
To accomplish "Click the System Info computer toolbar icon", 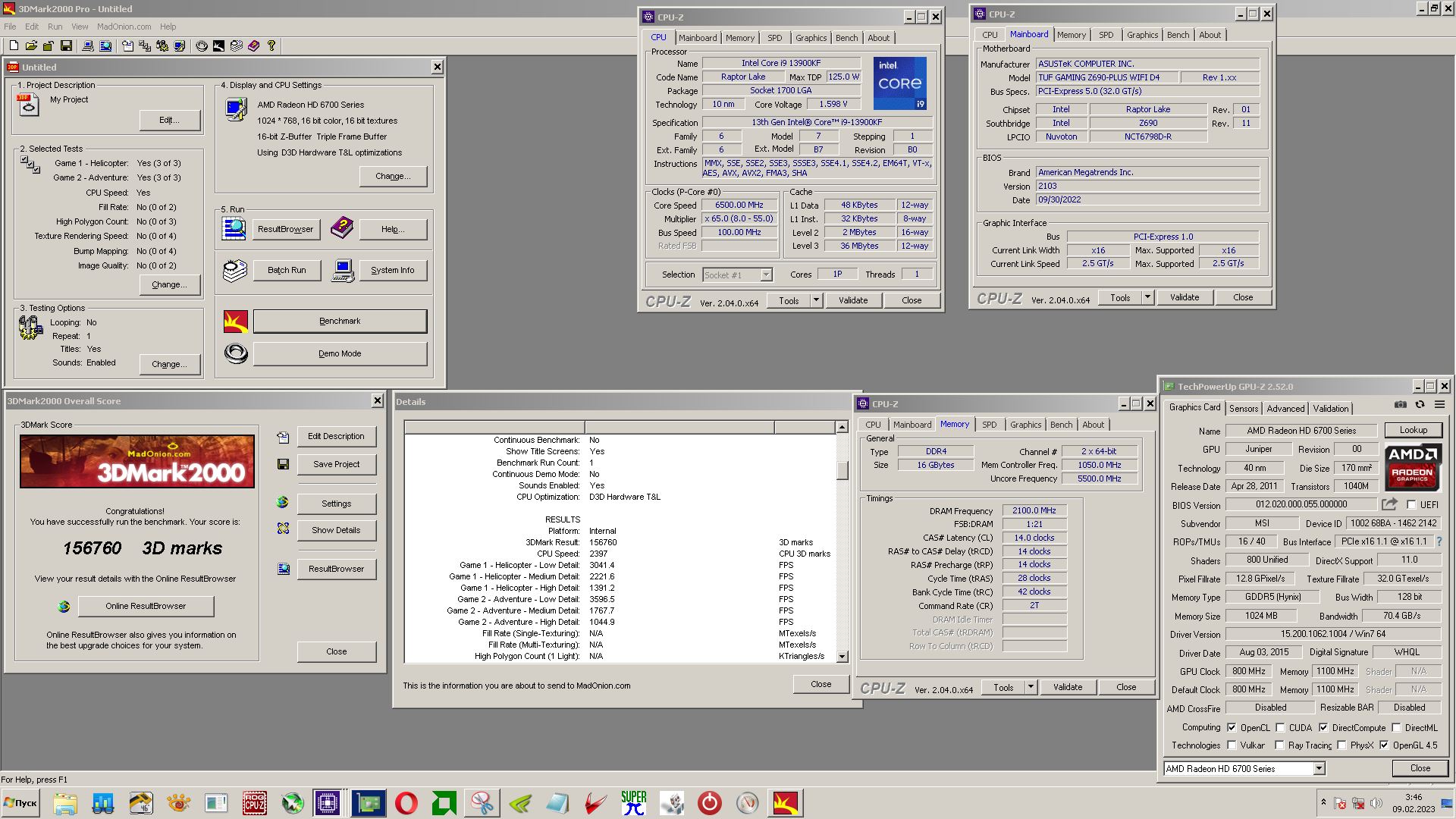I will 88,46.
